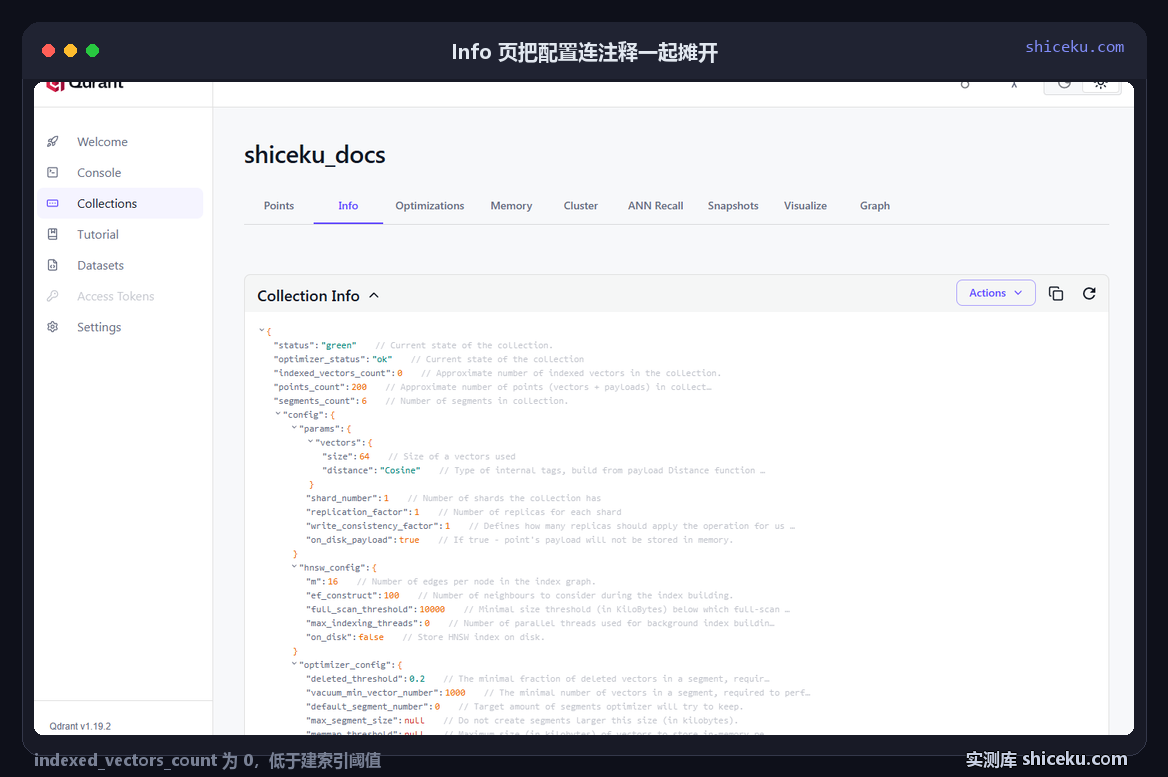Image resolution: width=1168 pixels, height=777 pixels.
Task: Click the "on_disk" value false
Action: tap(371, 637)
